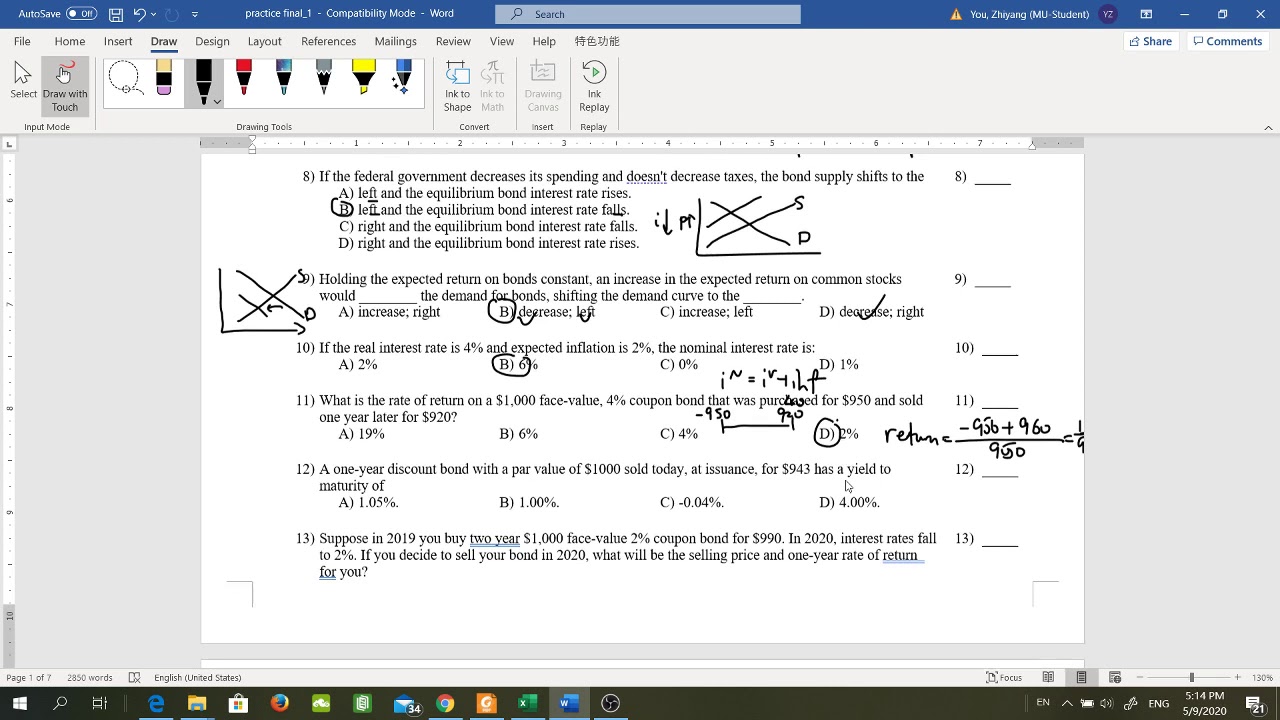This screenshot has width=1280, height=720.
Task: Collapse the ribbon with chevron
Action: pyautogui.click(x=1268, y=128)
